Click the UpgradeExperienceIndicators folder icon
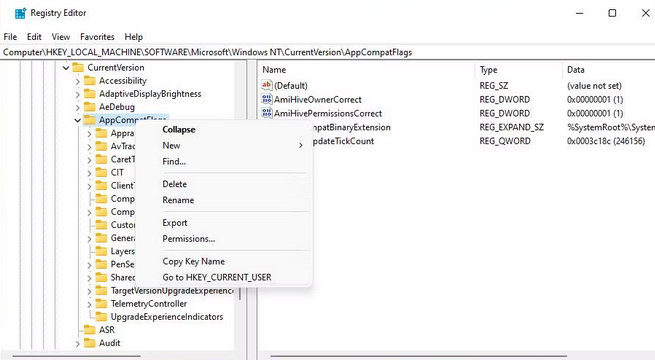 pos(101,317)
